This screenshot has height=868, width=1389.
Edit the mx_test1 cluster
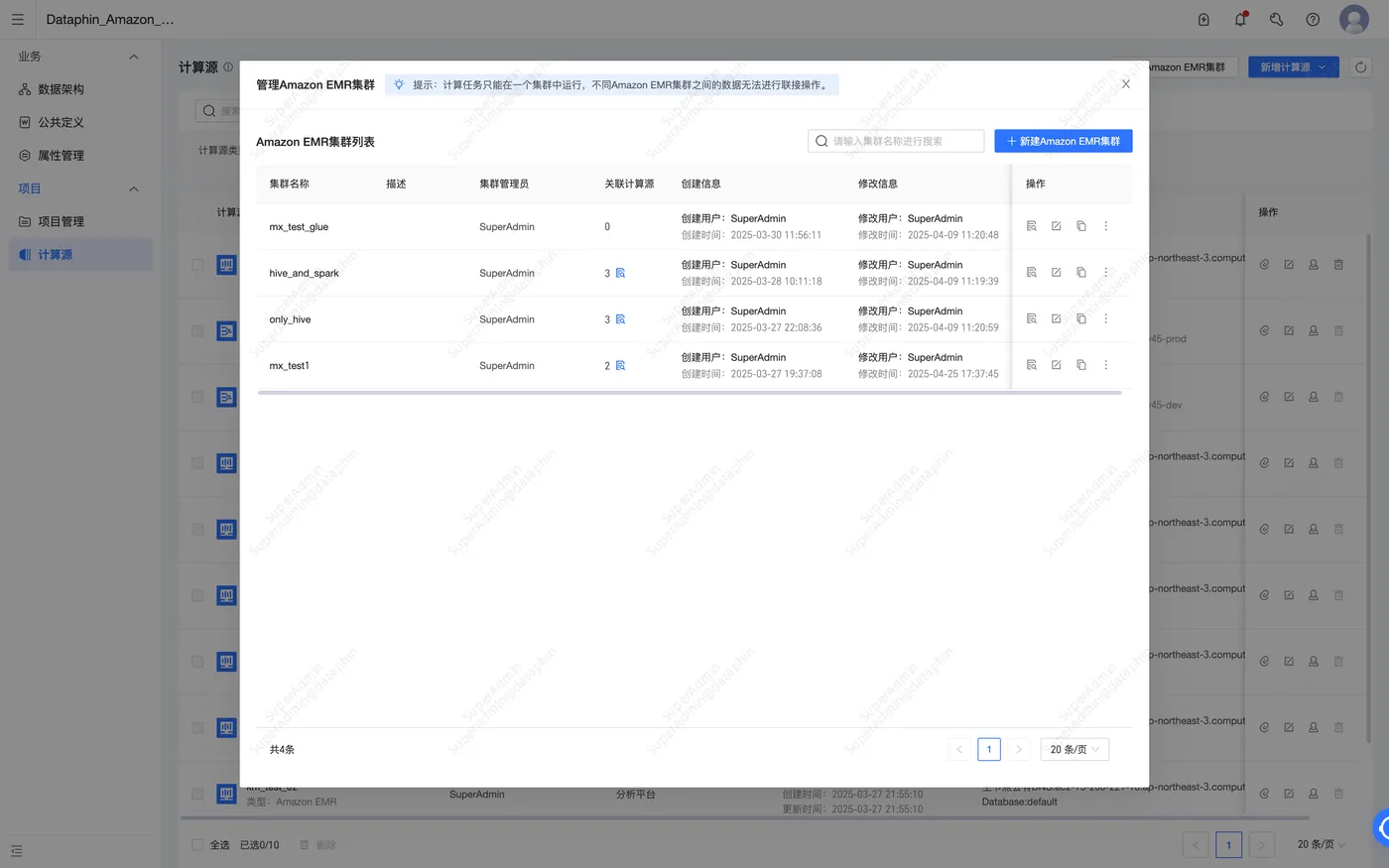1057,365
